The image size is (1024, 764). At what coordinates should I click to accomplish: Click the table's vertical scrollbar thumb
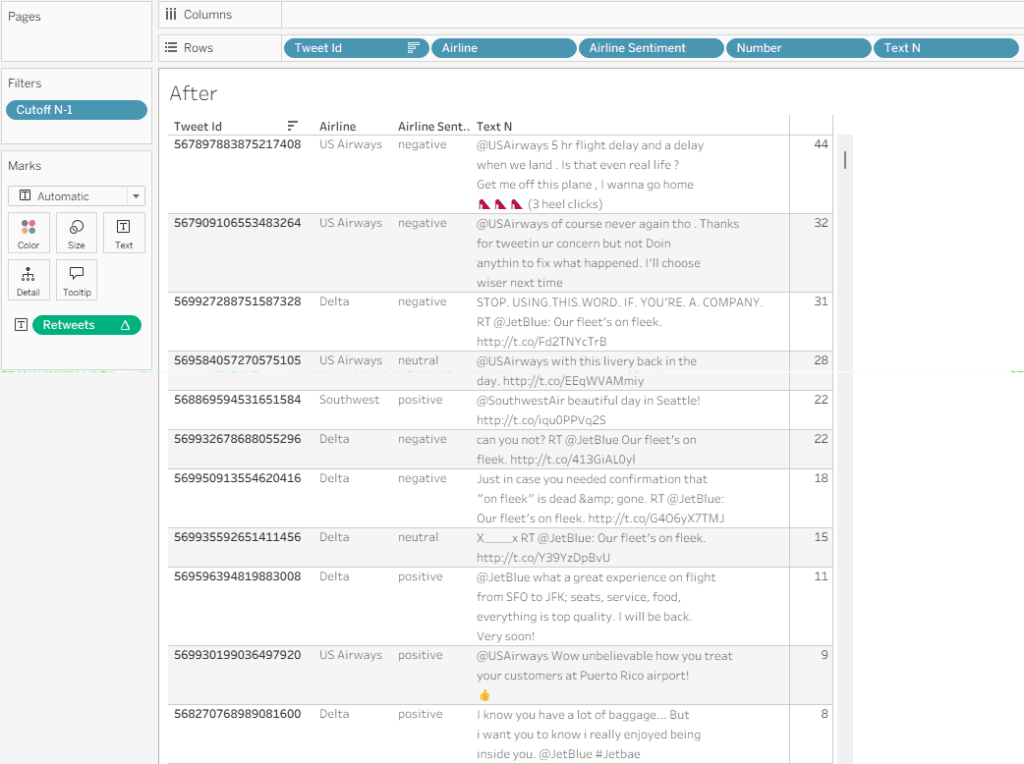tap(845, 160)
